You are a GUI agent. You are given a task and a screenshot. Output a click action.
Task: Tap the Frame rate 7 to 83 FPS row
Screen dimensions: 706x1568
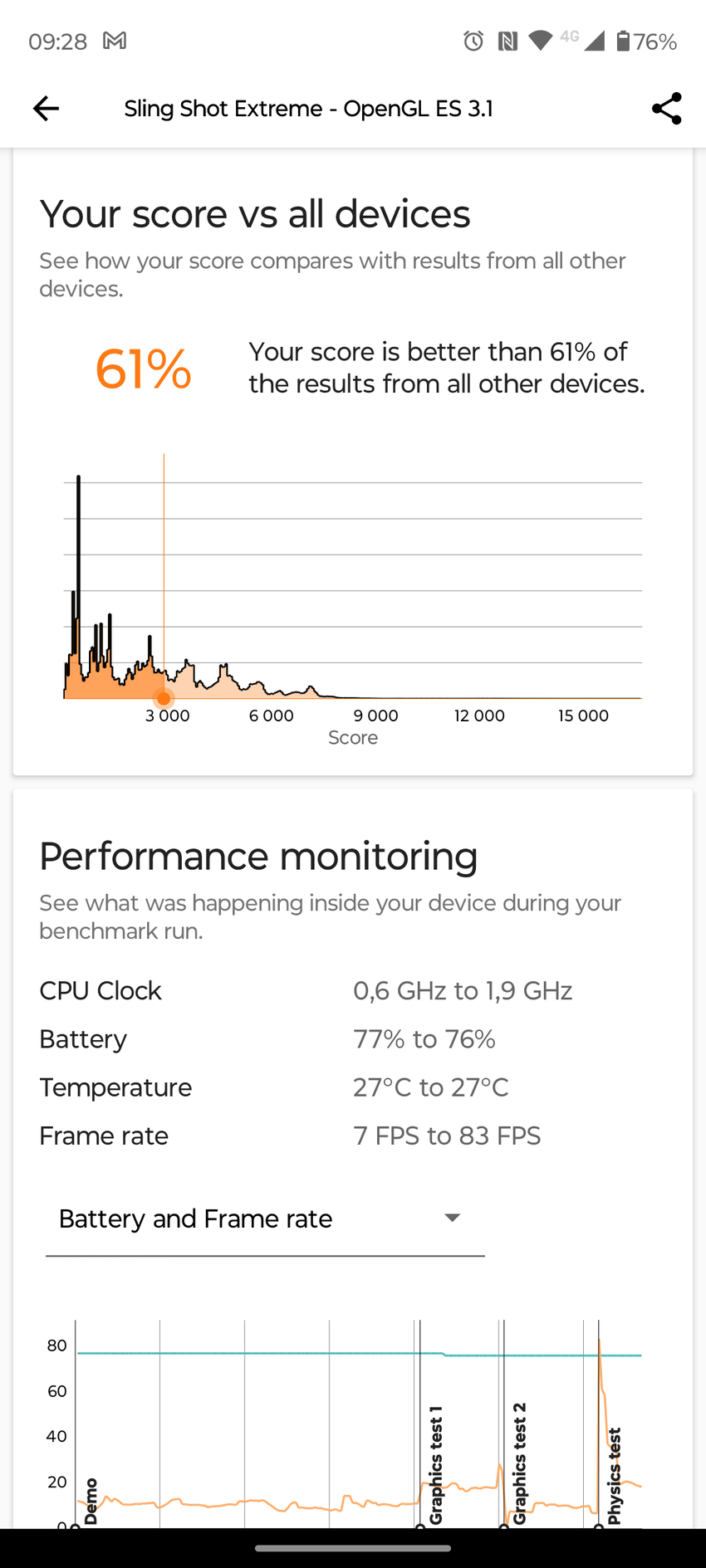coord(446,1136)
